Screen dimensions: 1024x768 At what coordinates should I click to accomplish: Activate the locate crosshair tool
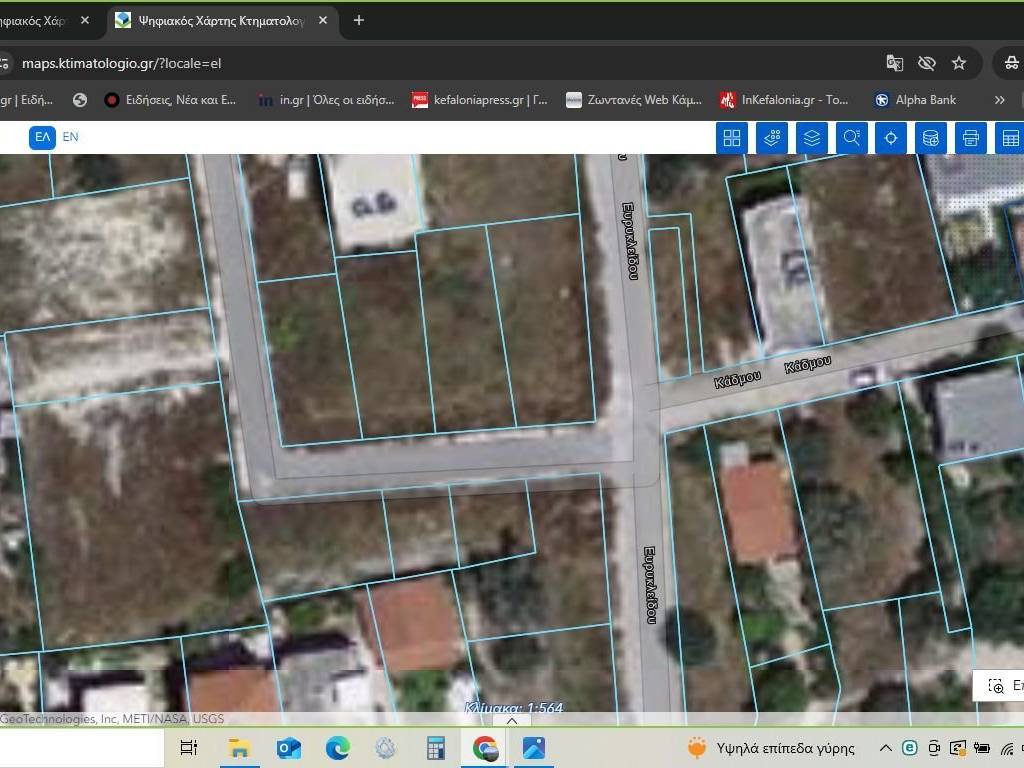(x=891, y=138)
